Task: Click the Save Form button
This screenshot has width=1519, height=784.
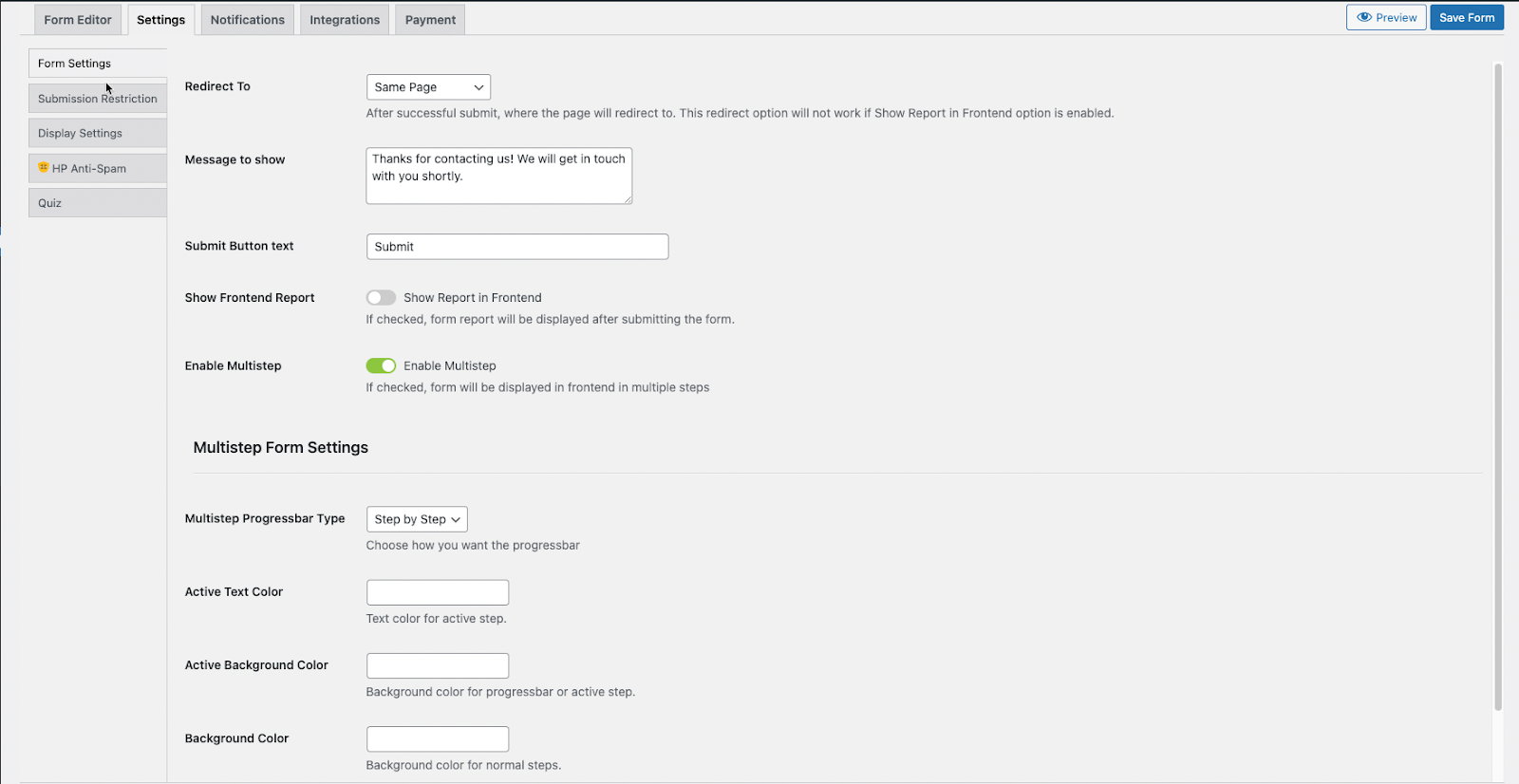Action: point(1467,17)
